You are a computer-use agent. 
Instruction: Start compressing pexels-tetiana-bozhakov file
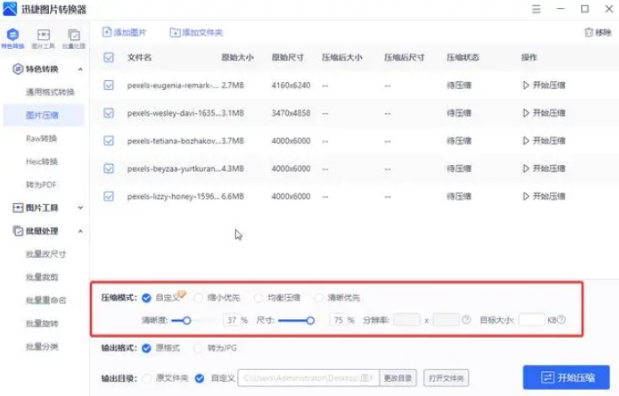544,141
